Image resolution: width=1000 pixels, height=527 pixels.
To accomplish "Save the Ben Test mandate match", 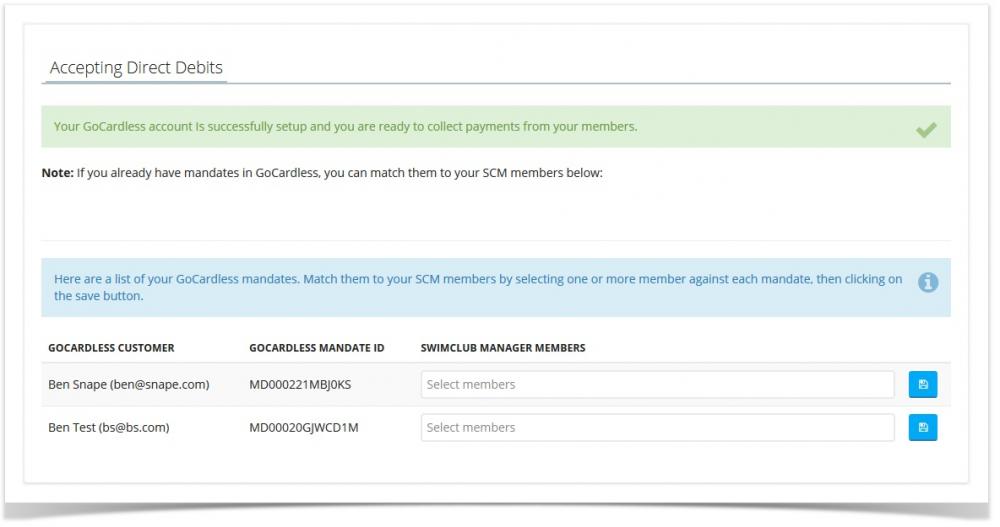I will point(922,427).
